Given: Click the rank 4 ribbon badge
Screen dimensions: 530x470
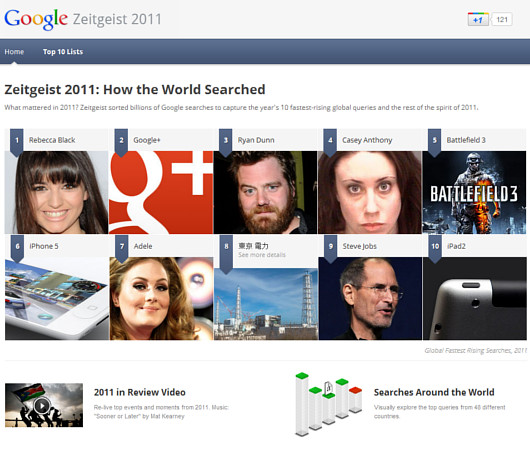Looking at the screenshot, I should [x=330, y=142].
